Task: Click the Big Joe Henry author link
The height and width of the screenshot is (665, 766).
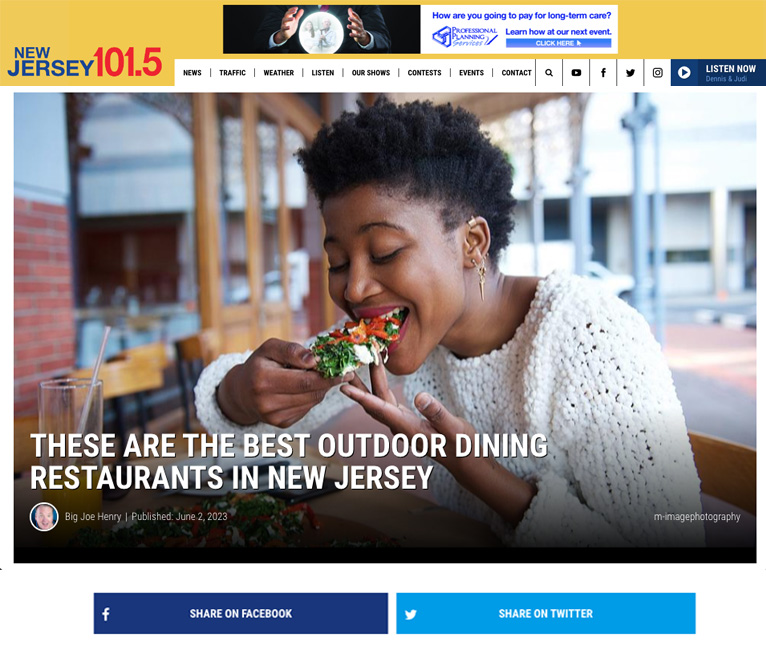Action: pos(93,516)
